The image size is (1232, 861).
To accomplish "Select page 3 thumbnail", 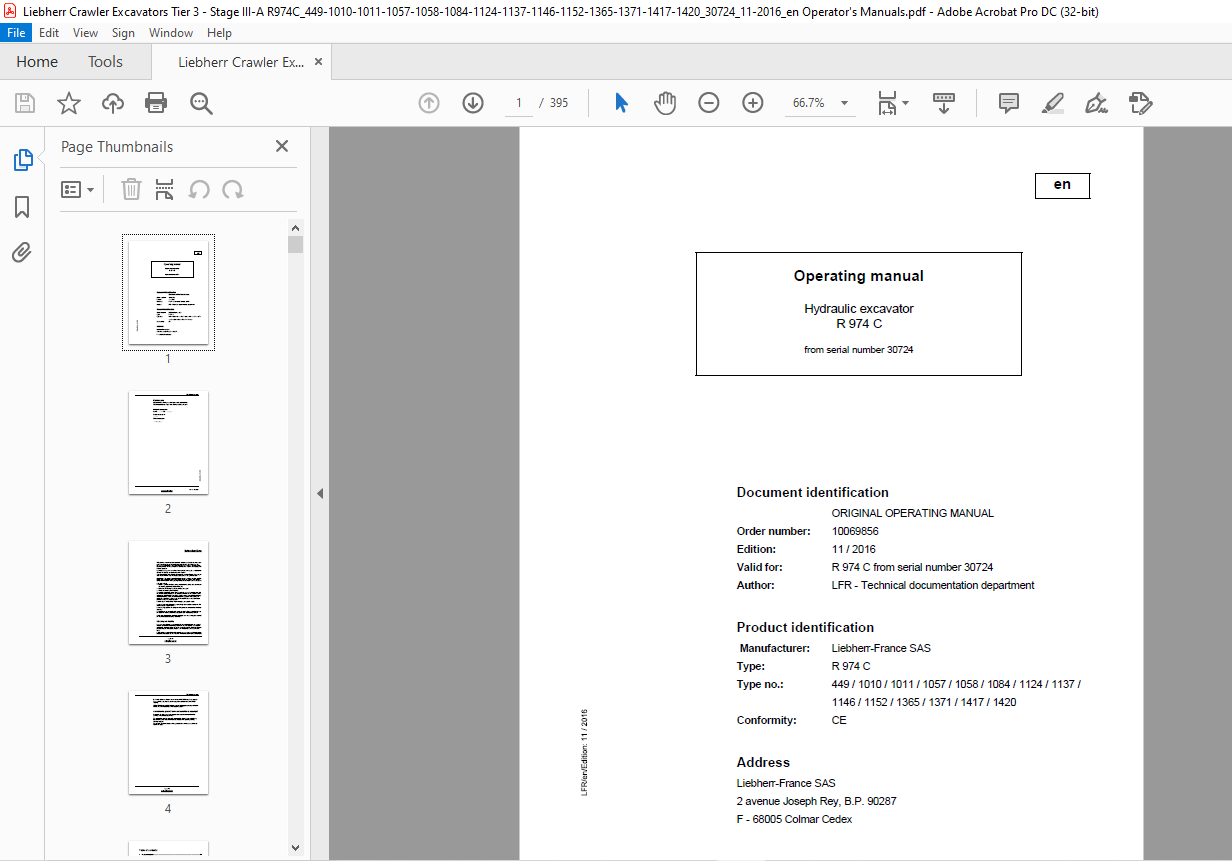I will point(168,593).
